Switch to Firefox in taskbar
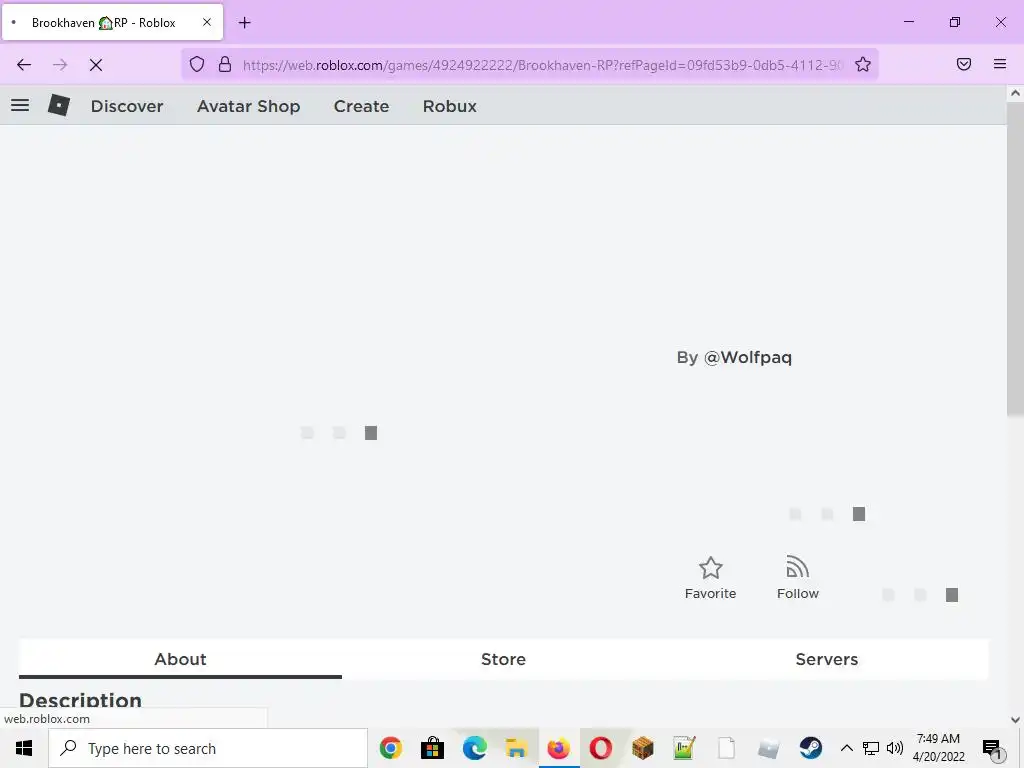This screenshot has height=768, width=1024. pos(558,748)
